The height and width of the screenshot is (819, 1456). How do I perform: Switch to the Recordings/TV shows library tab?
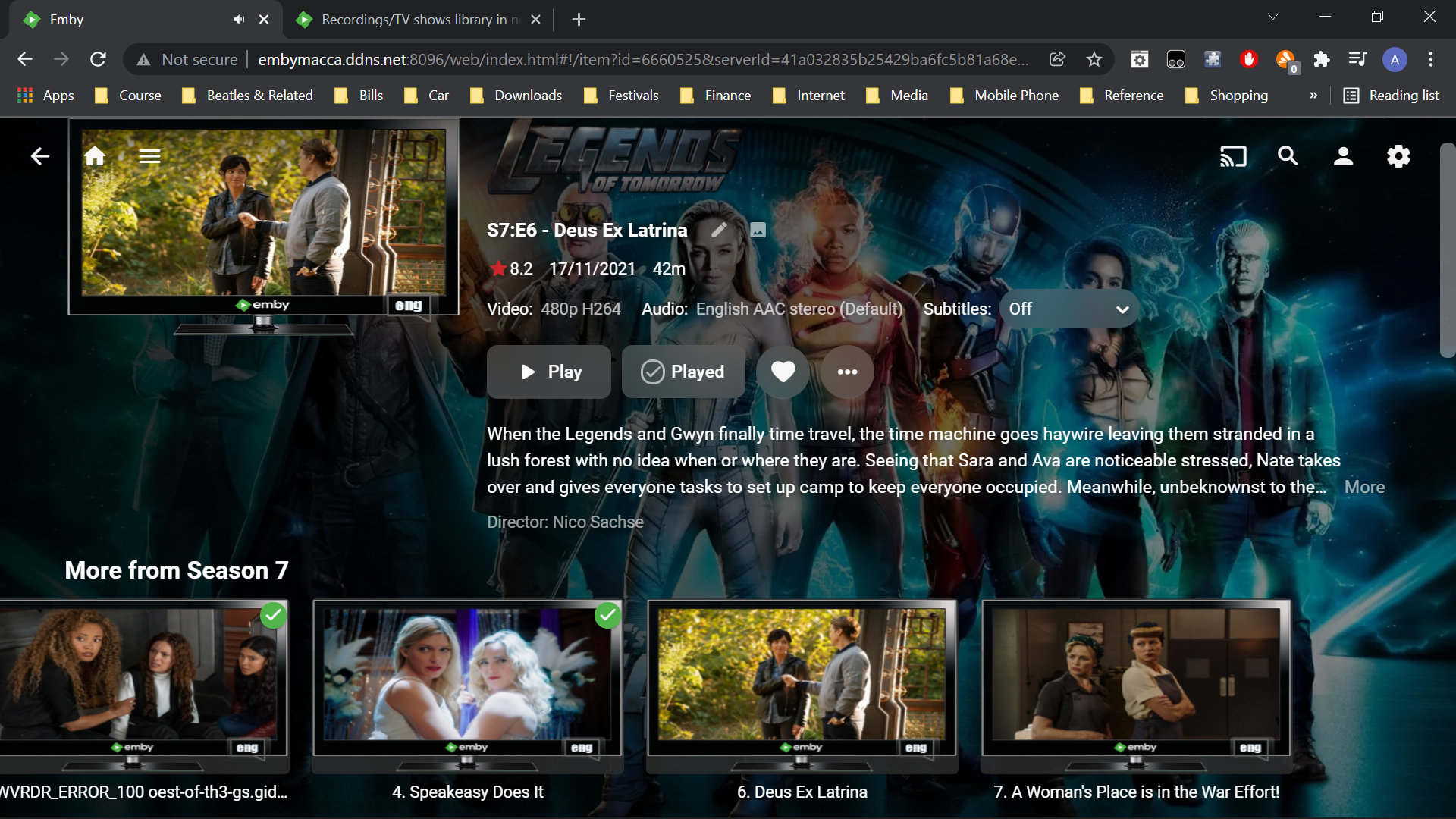pos(413,20)
